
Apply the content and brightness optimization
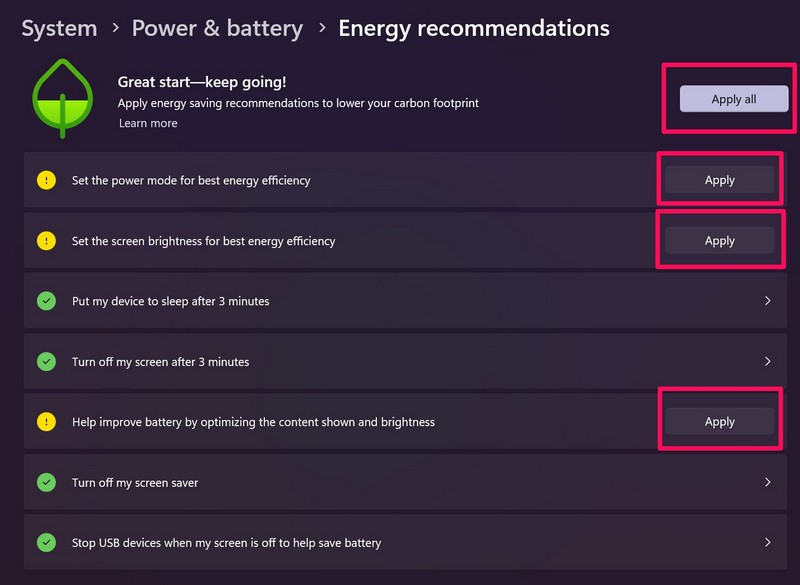[x=719, y=422]
